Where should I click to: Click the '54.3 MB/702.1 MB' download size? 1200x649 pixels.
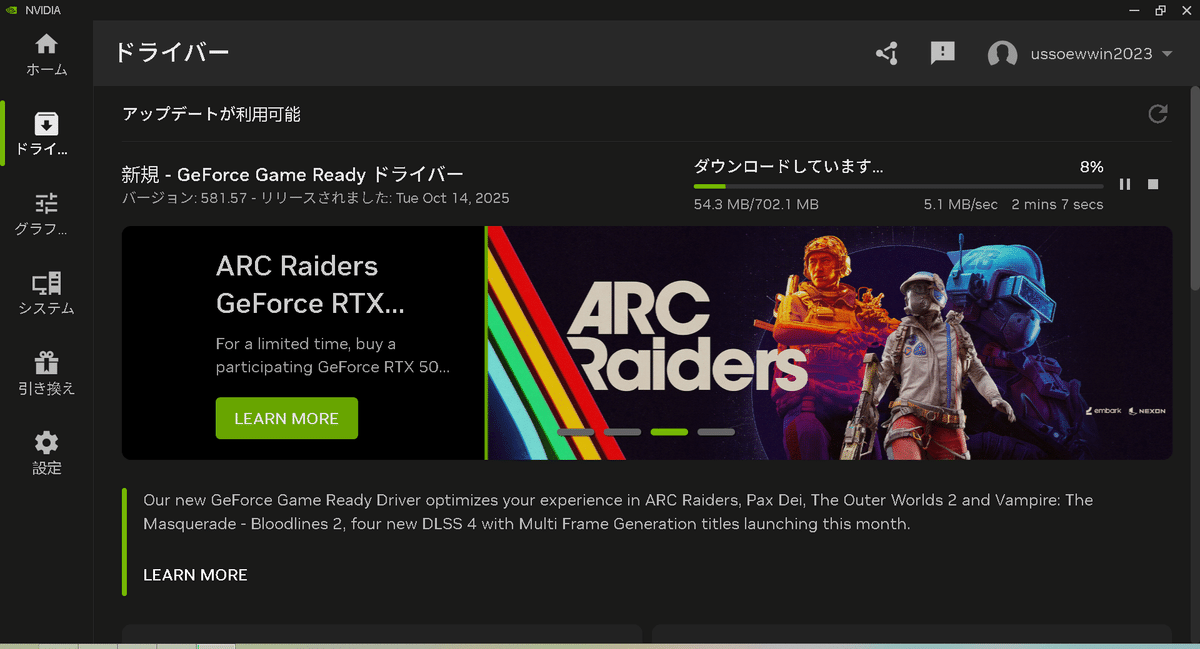[x=756, y=204]
